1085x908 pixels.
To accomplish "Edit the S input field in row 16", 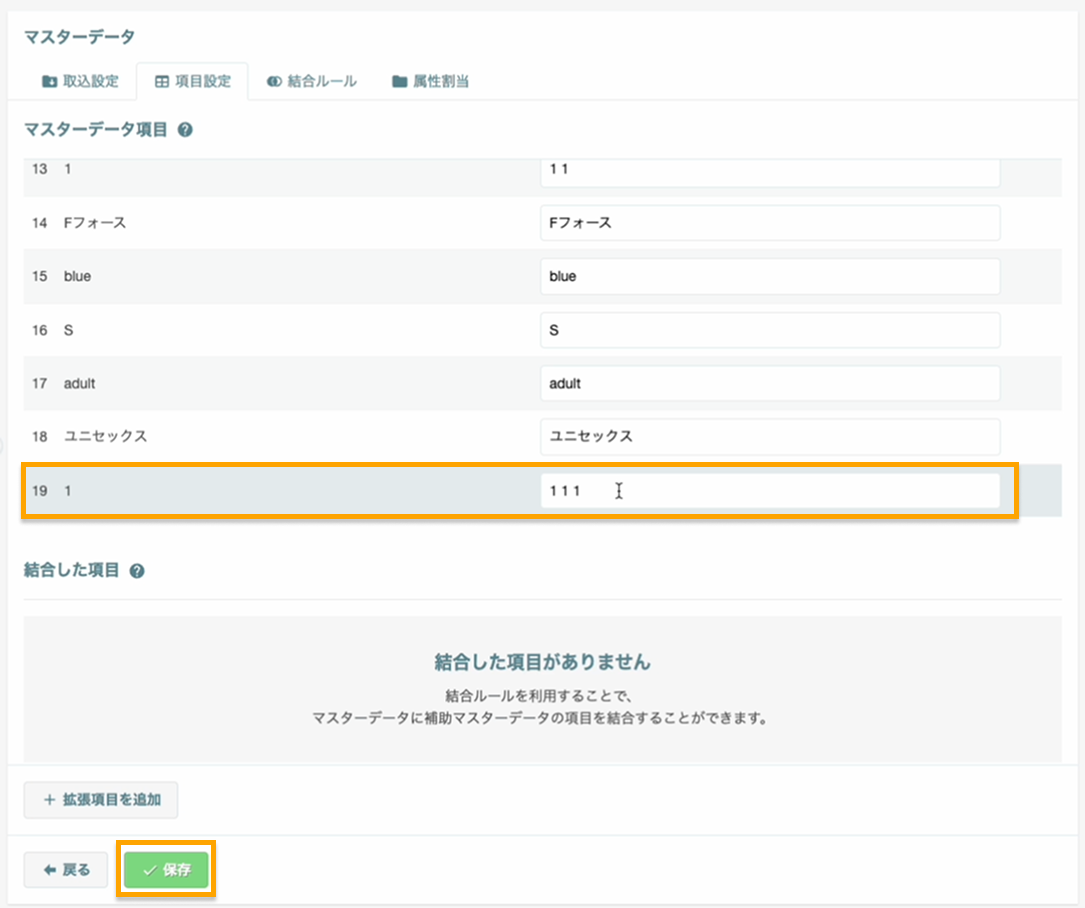I will (x=769, y=330).
